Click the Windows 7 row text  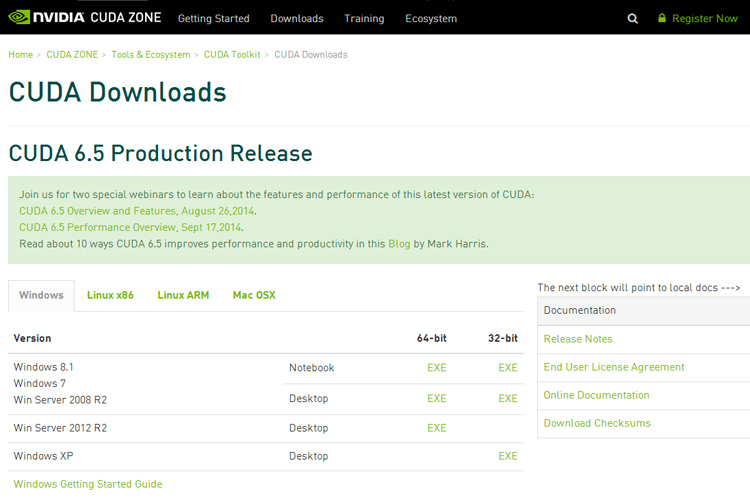pyautogui.click(x=40, y=384)
